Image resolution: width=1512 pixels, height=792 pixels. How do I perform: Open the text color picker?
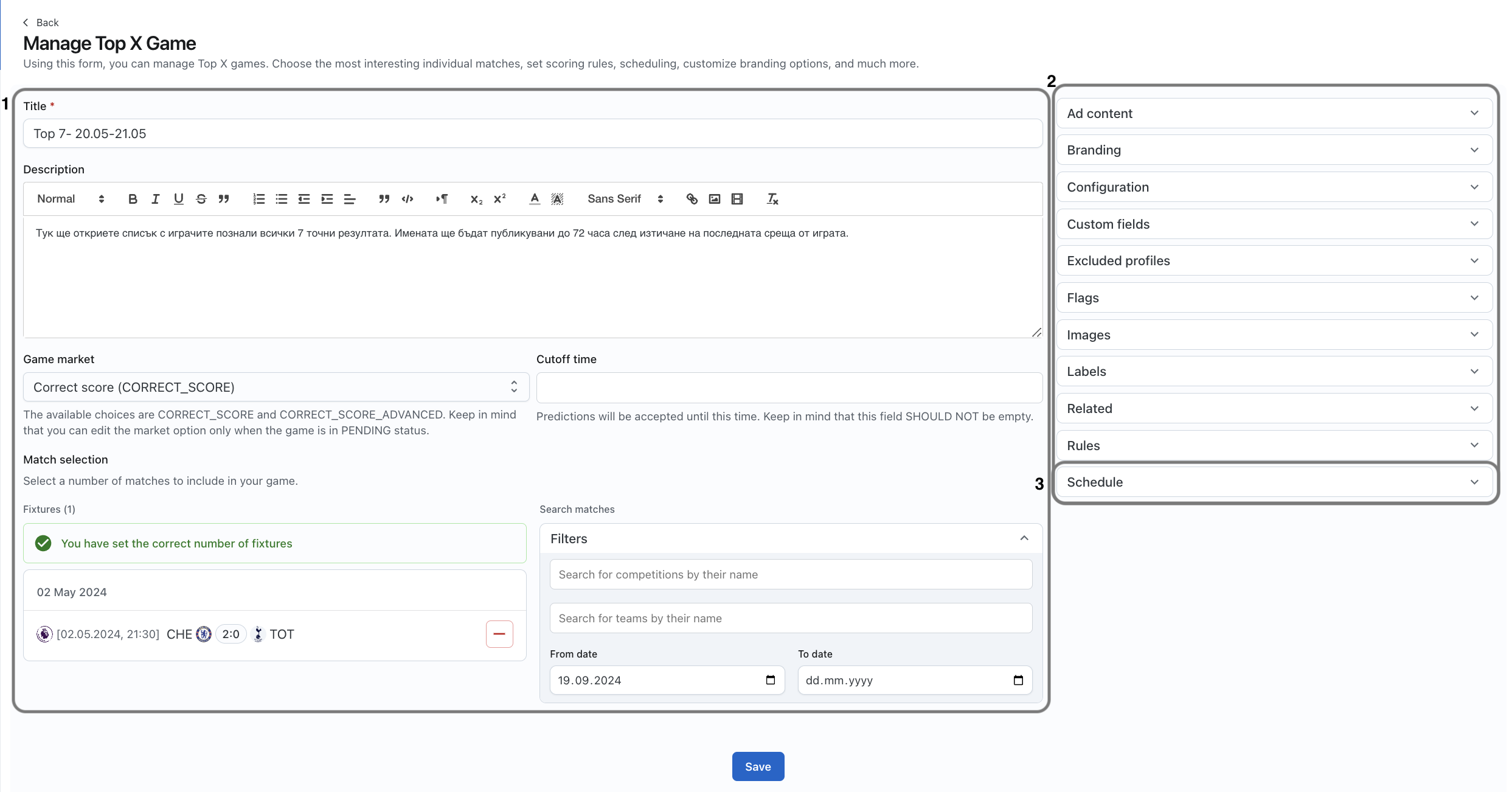[x=535, y=199]
